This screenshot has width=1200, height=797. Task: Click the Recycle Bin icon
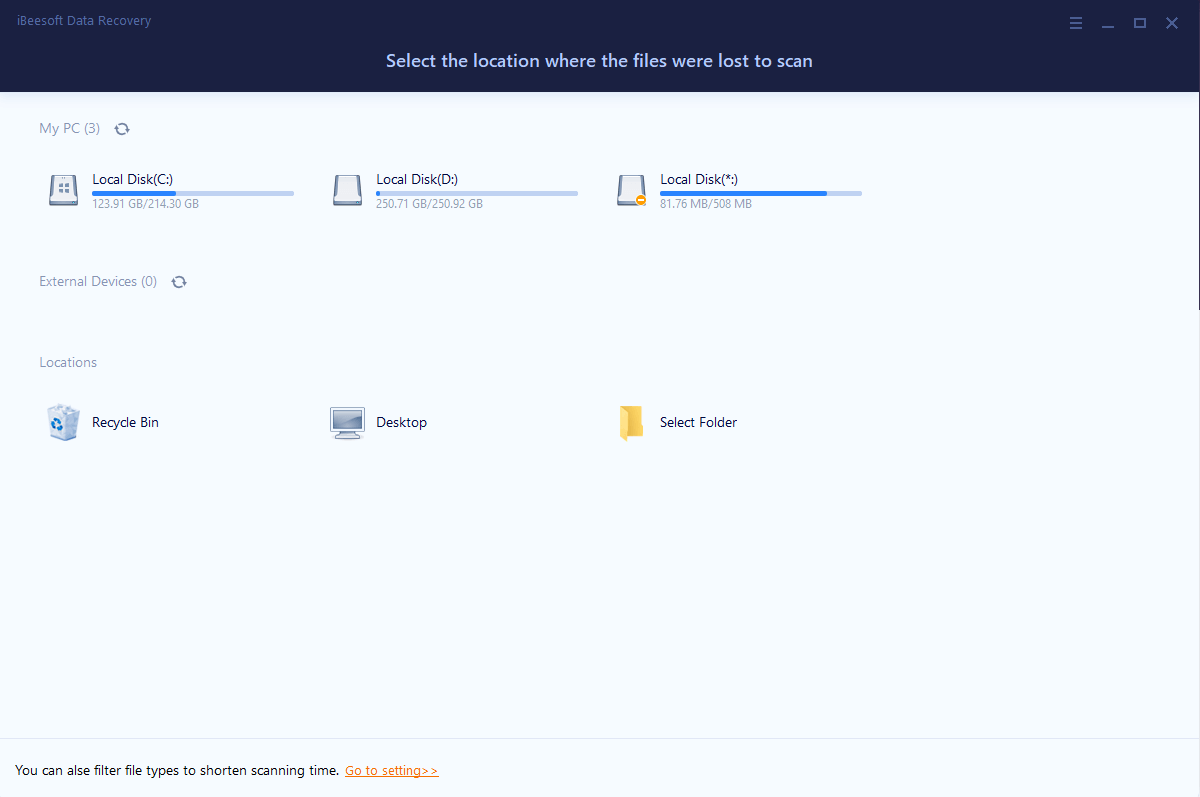click(x=63, y=422)
